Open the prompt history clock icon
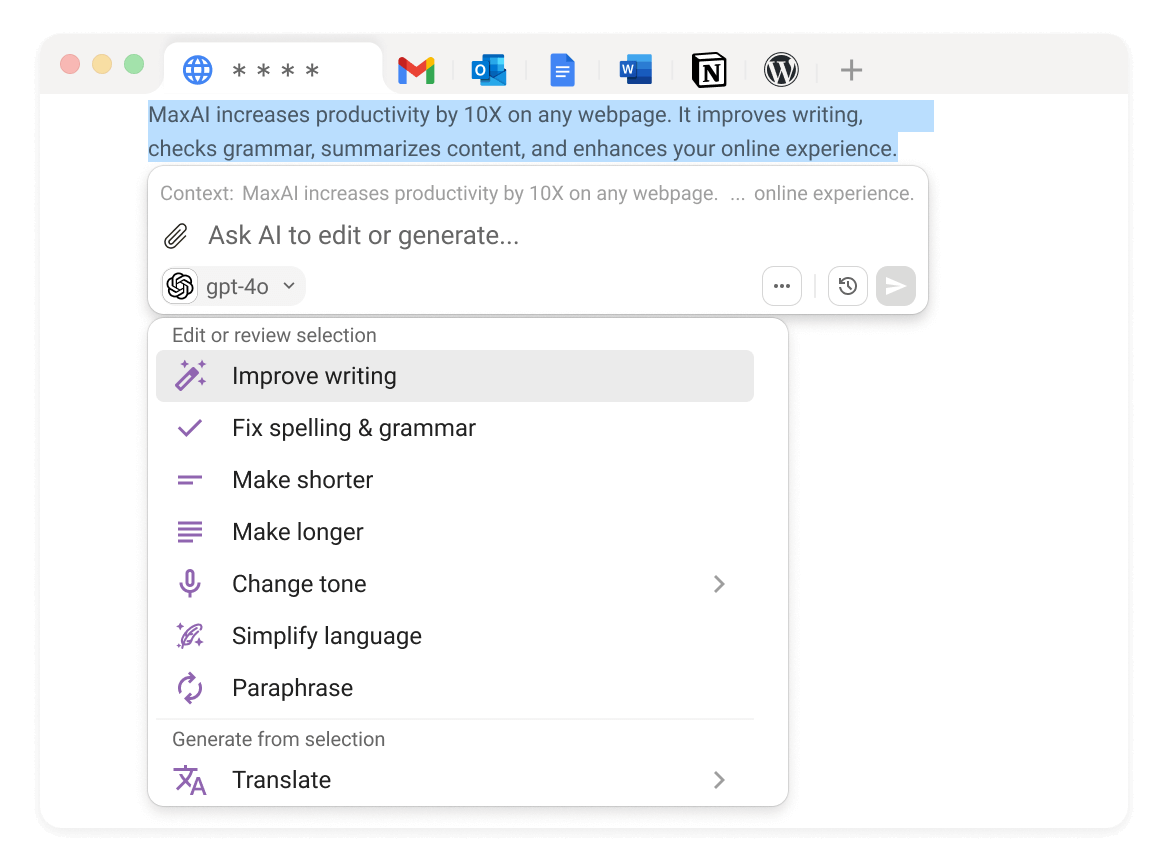Viewport: 1168px width, 864px height. pyautogui.click(x=848, y=286)
